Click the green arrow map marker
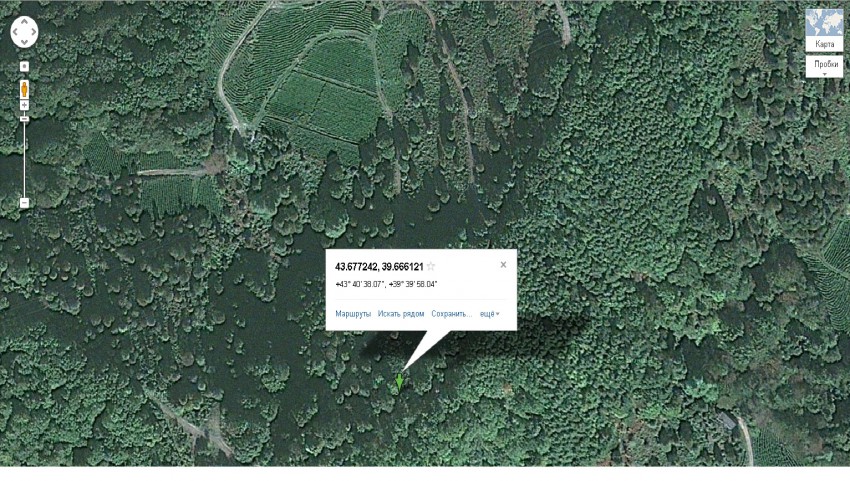 coord(400,382)
